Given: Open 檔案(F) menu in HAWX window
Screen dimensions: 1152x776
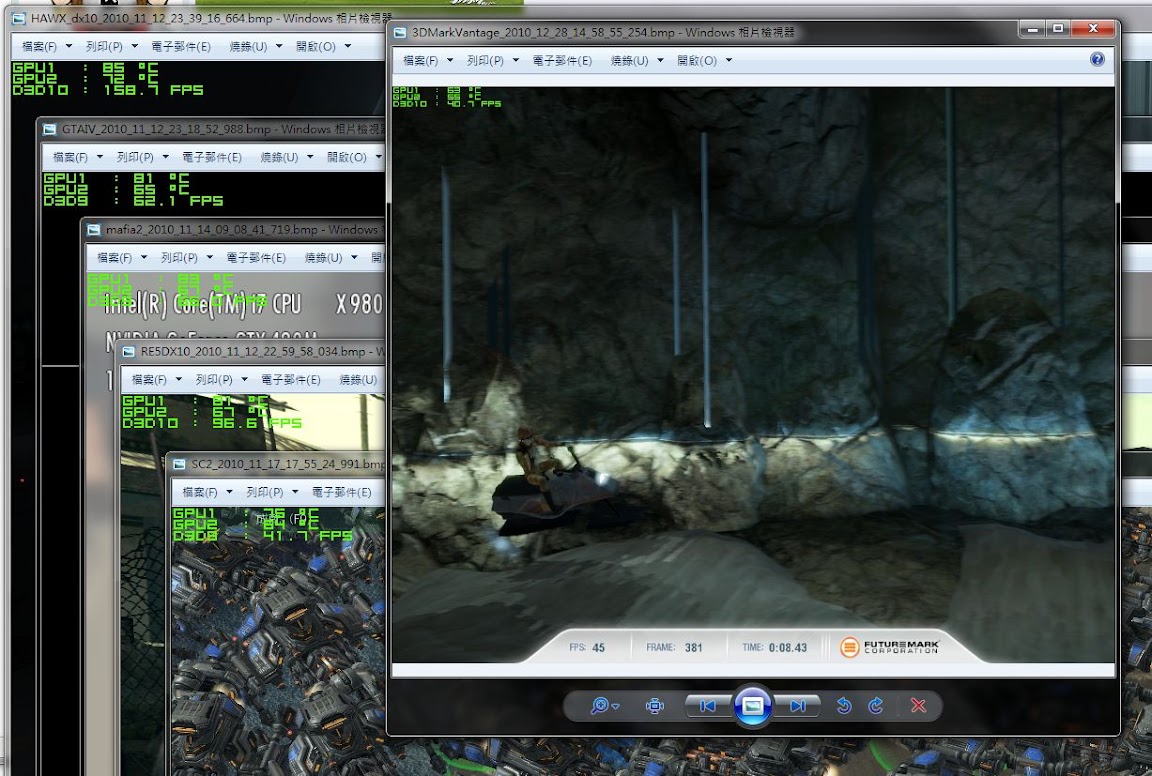Looking at the screenshot, I should [x=39, y=46].
